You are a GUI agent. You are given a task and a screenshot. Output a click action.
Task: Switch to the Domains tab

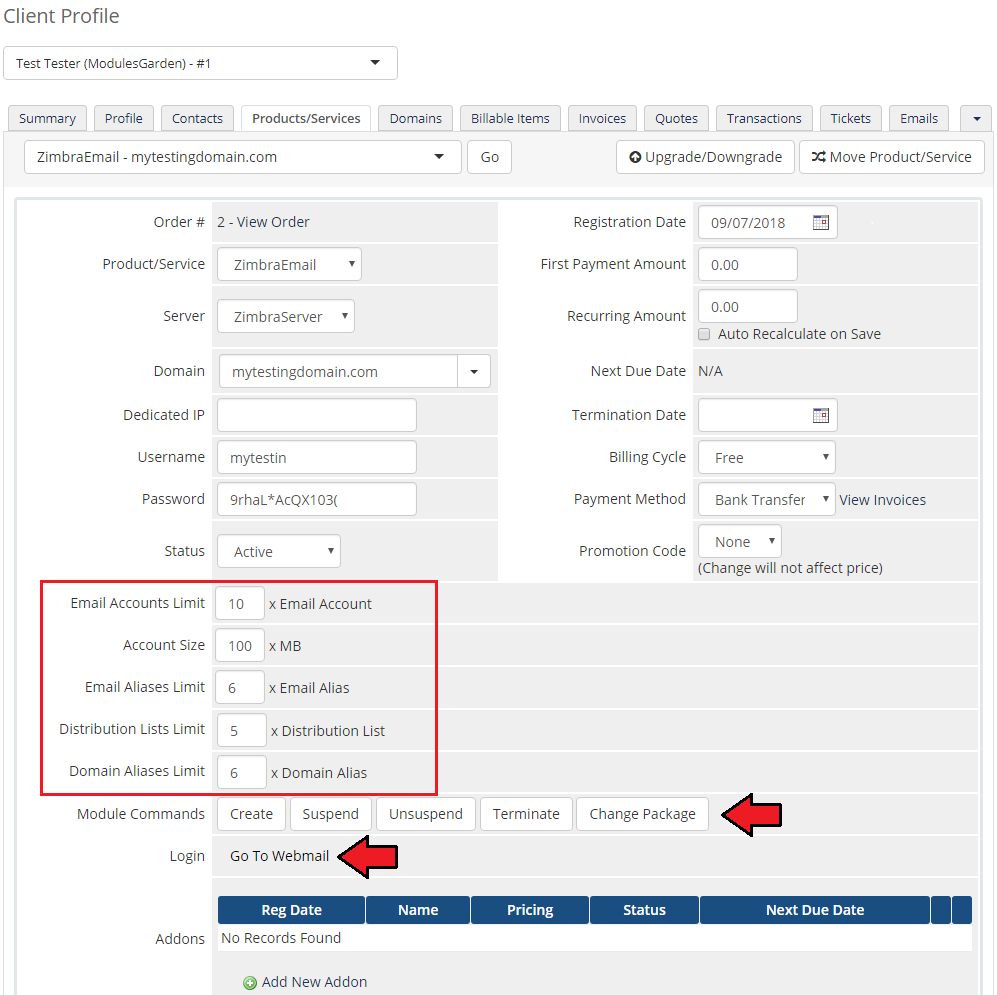[x=415, y=118]
